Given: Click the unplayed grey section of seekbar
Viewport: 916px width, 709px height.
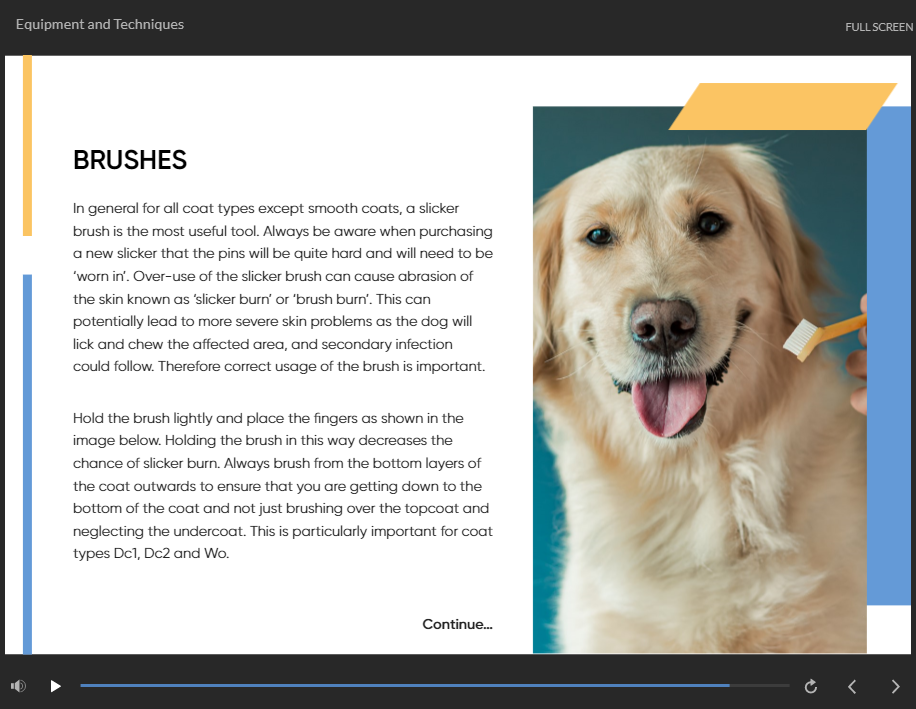Looking at the screenshot, I should pos(760,686).
